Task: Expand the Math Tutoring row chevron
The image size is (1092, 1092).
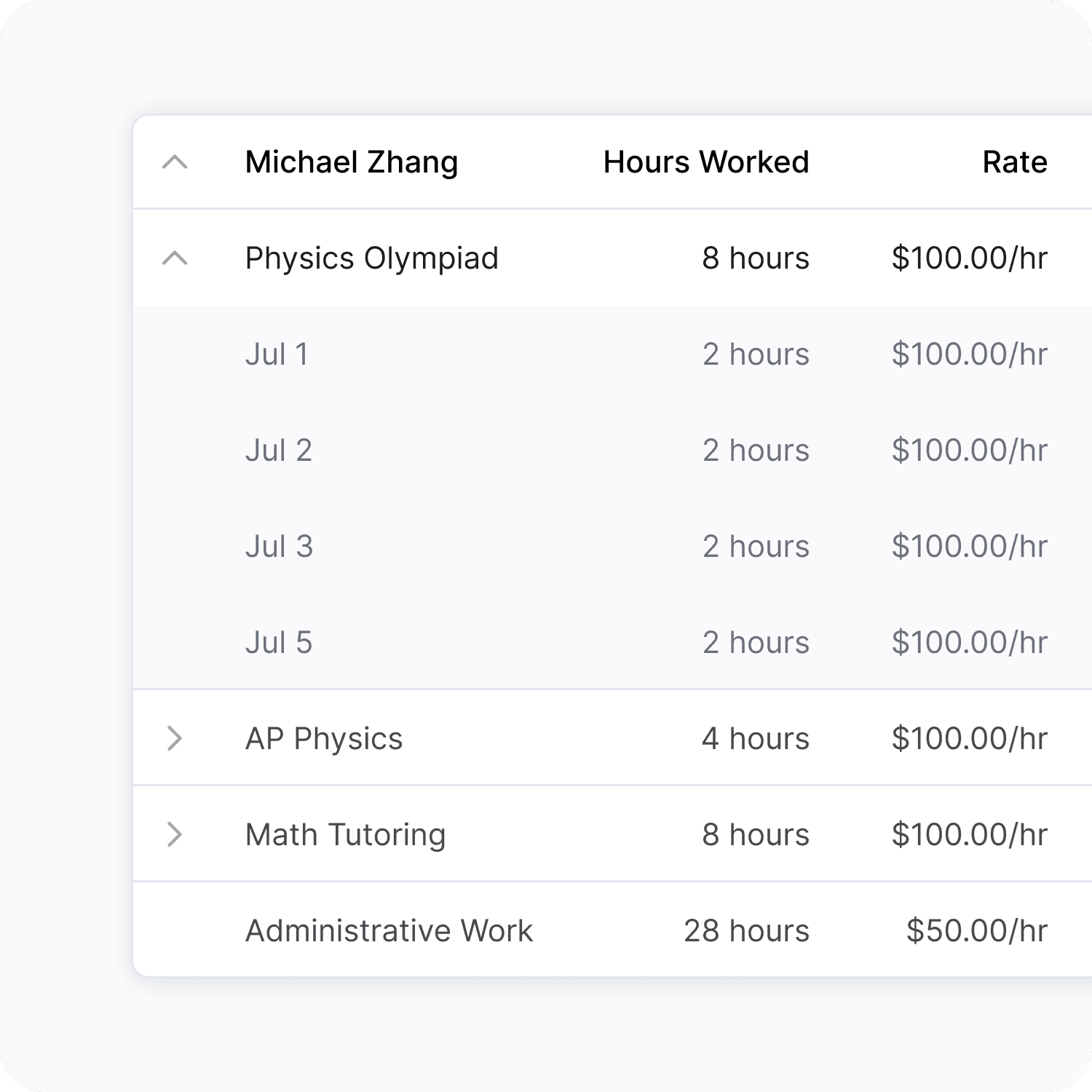Action: coord(175,834)
